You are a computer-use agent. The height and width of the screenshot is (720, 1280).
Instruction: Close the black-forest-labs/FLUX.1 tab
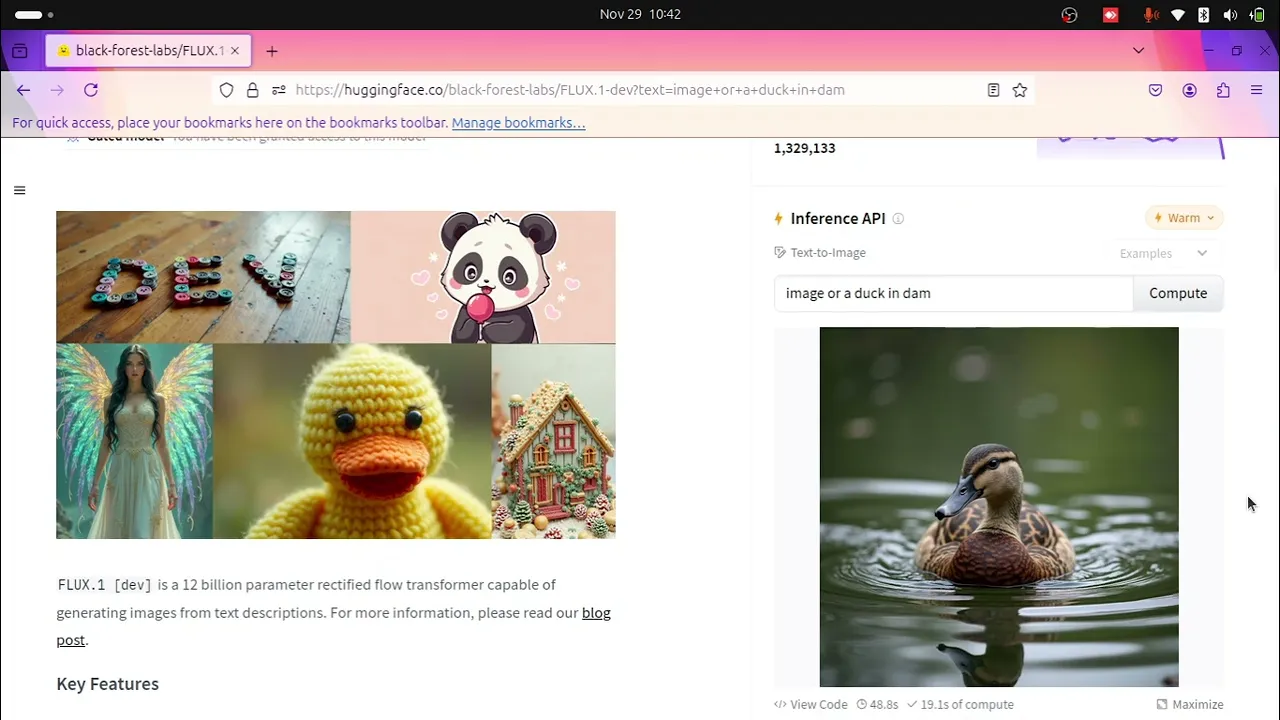[235, 50]
